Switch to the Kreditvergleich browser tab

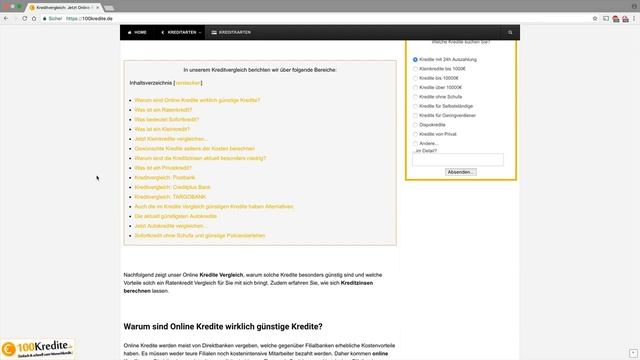point(63,7)
